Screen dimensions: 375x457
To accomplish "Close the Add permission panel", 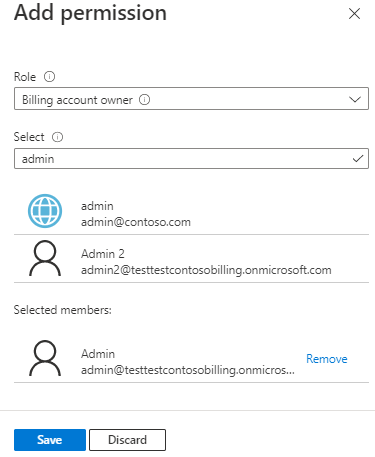I will 354,14.
